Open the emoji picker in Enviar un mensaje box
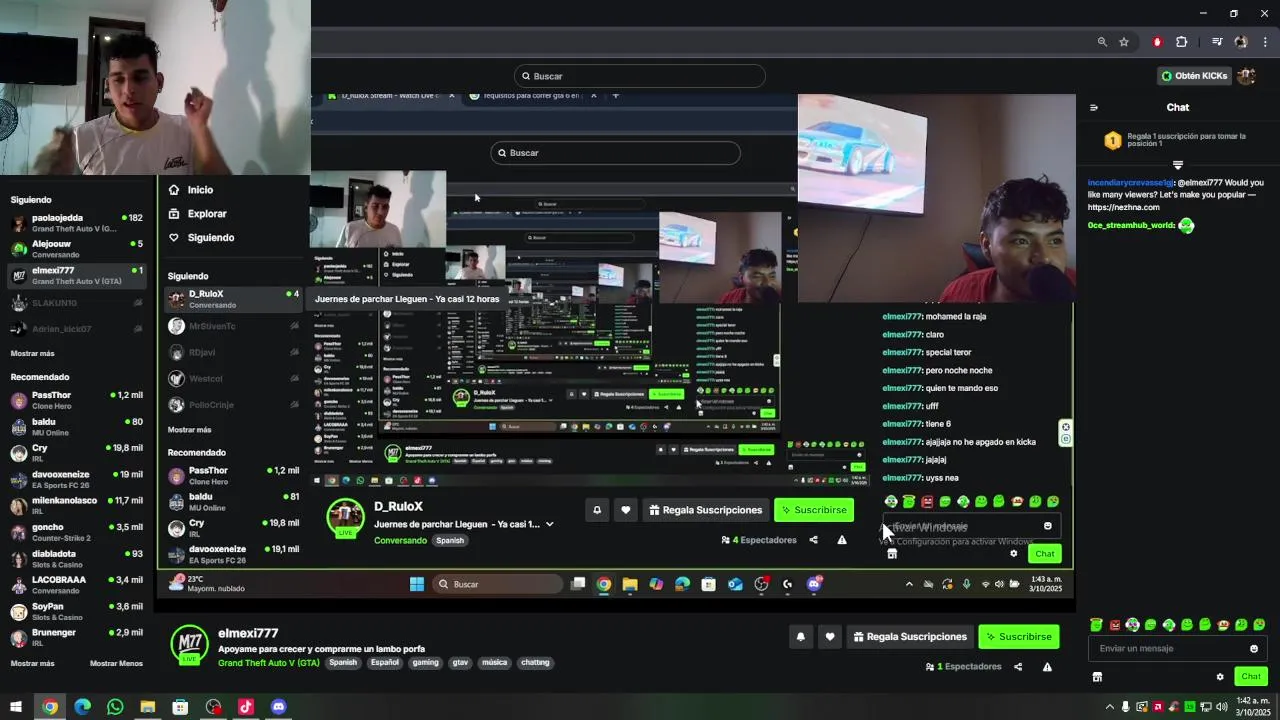The height and width of the screenshot is (720, 1280). 1254,649
